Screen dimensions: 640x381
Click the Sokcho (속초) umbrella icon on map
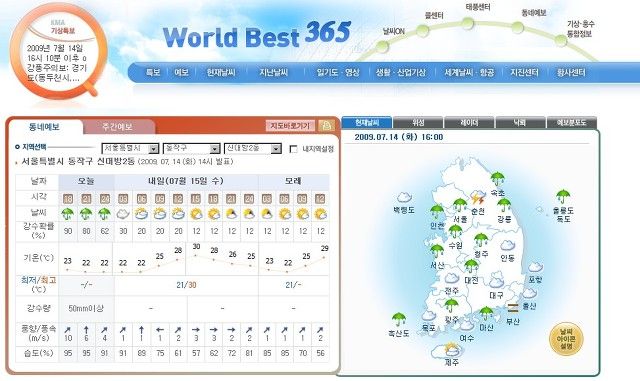point(498,178)
